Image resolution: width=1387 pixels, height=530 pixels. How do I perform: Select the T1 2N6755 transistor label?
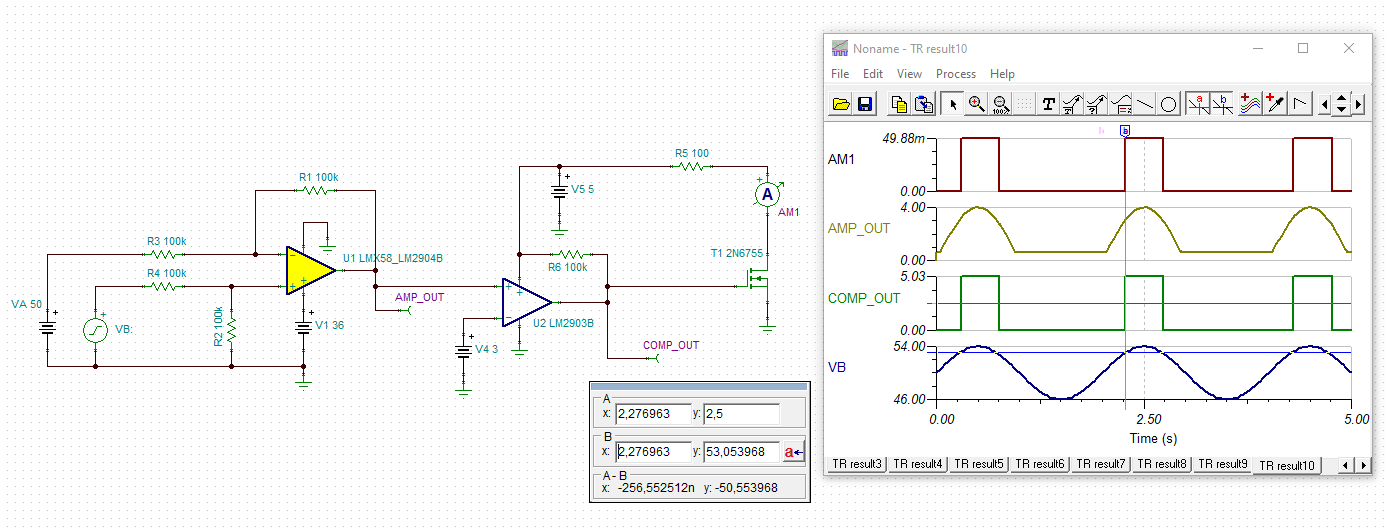pos(736,254)
